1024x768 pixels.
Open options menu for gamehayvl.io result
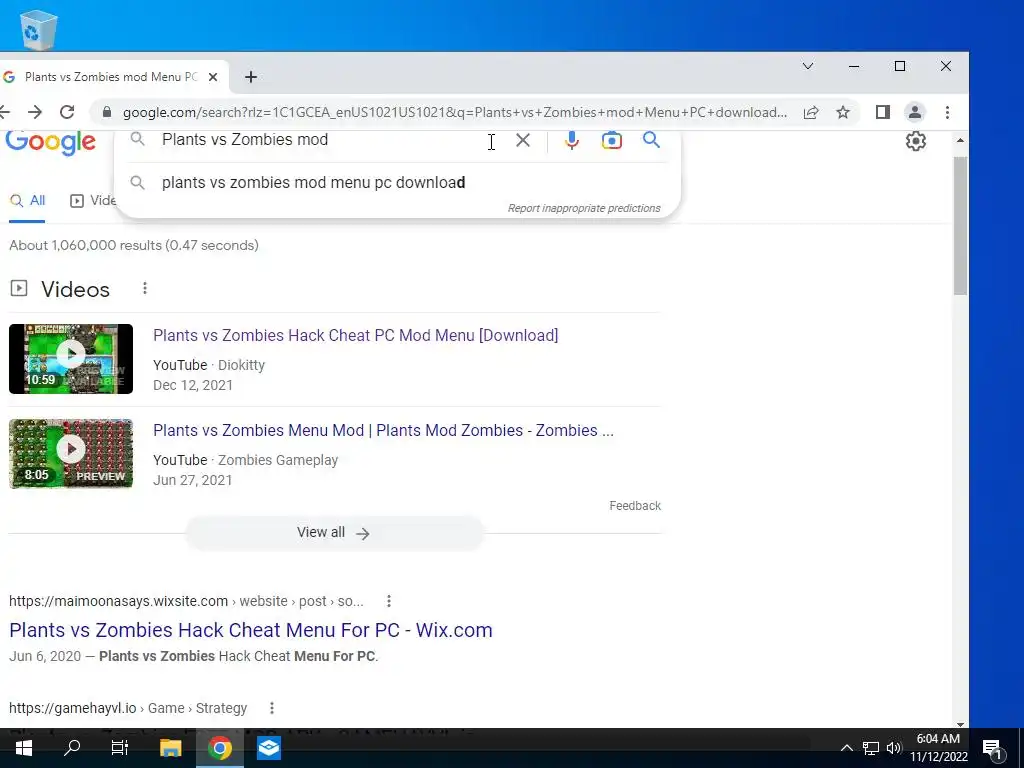[x=272, y=708]
